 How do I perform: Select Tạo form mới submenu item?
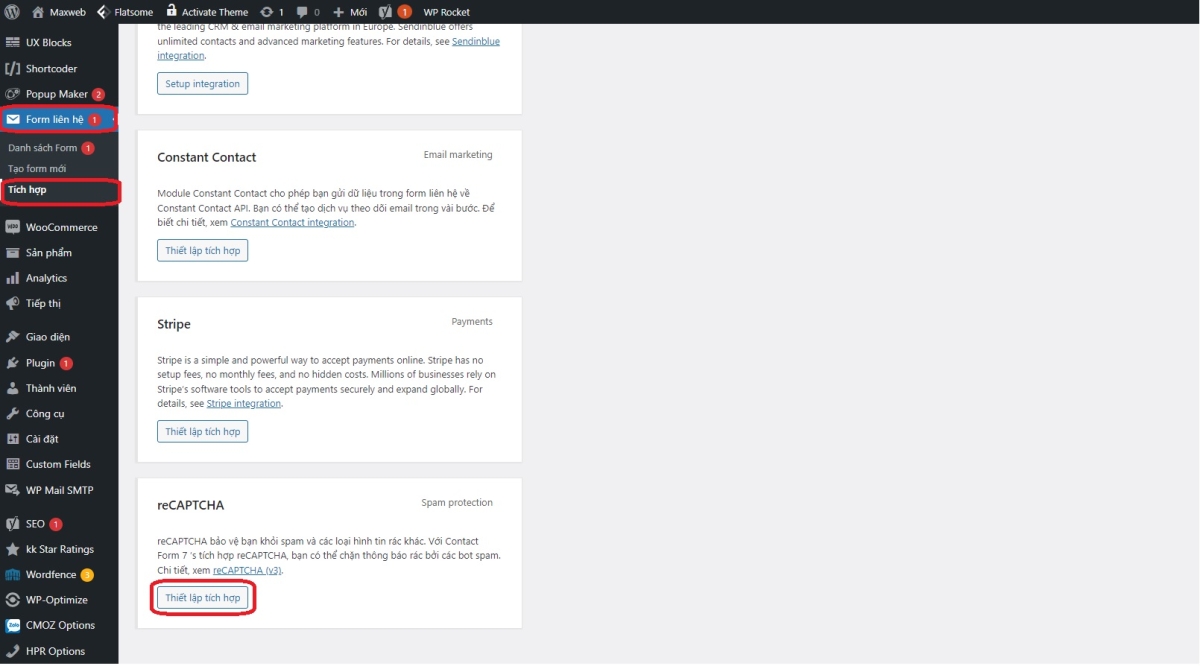[37, 169]
